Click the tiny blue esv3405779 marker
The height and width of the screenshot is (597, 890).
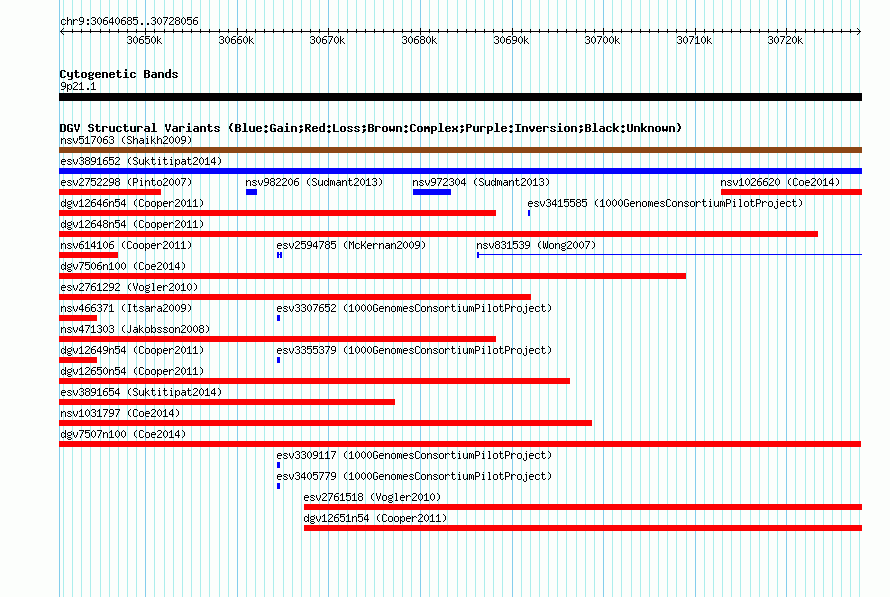[x=278, y=486]
